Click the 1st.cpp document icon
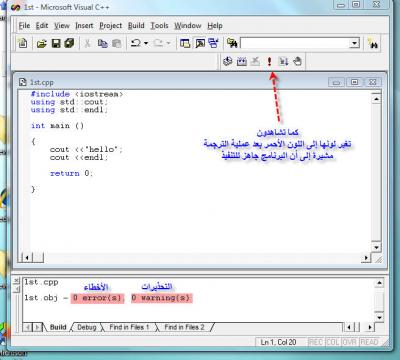400x360 pixels. [22, 82]
